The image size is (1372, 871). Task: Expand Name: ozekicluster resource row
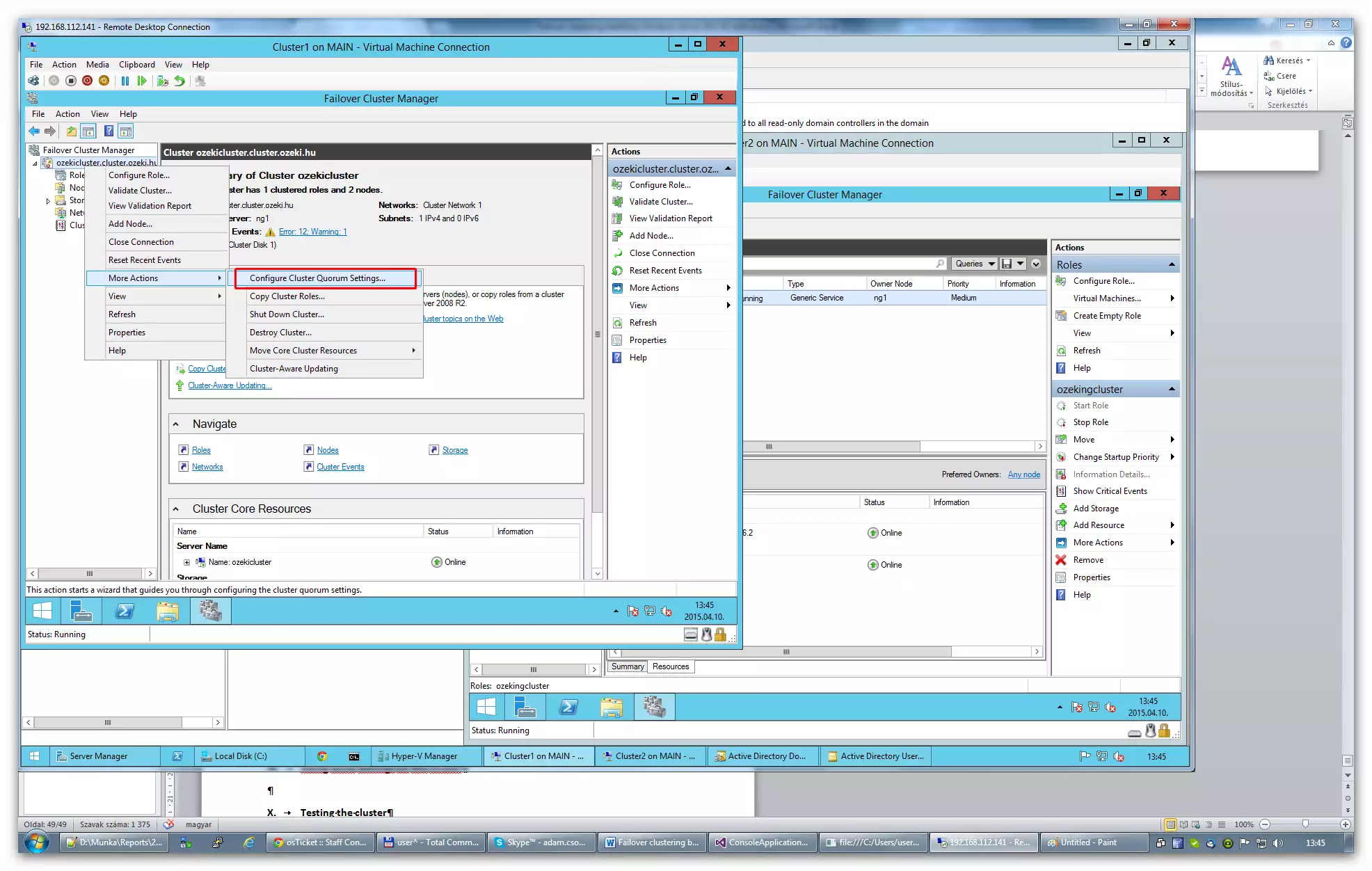(x=186, y=562)
